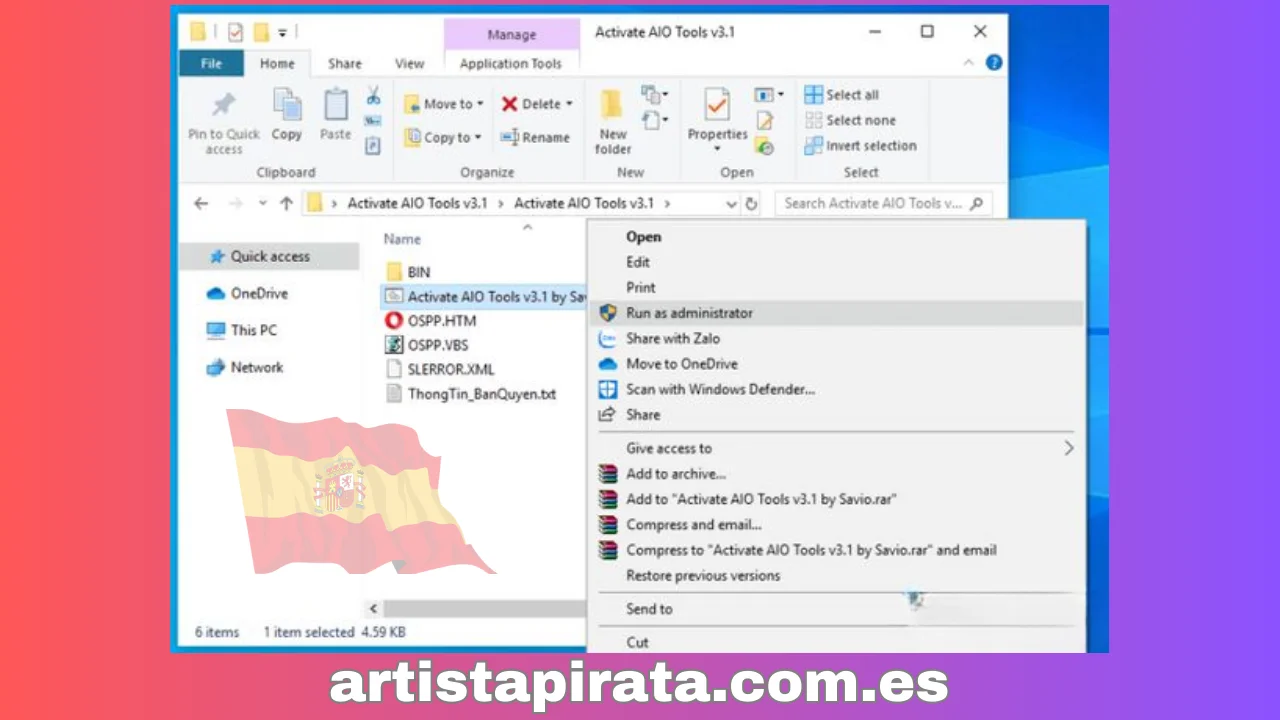This screenshot has width=1280, height=720.
Task: Click the Copy path icon
Action: tap(373, 121)
